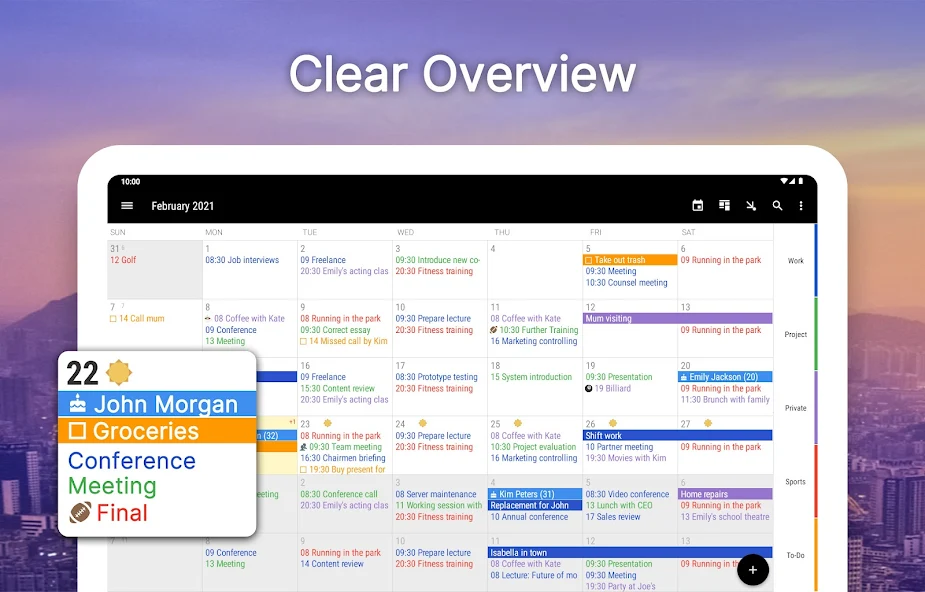
Task: Tap the go-to-today calendar icon
Action: [697, 205]
